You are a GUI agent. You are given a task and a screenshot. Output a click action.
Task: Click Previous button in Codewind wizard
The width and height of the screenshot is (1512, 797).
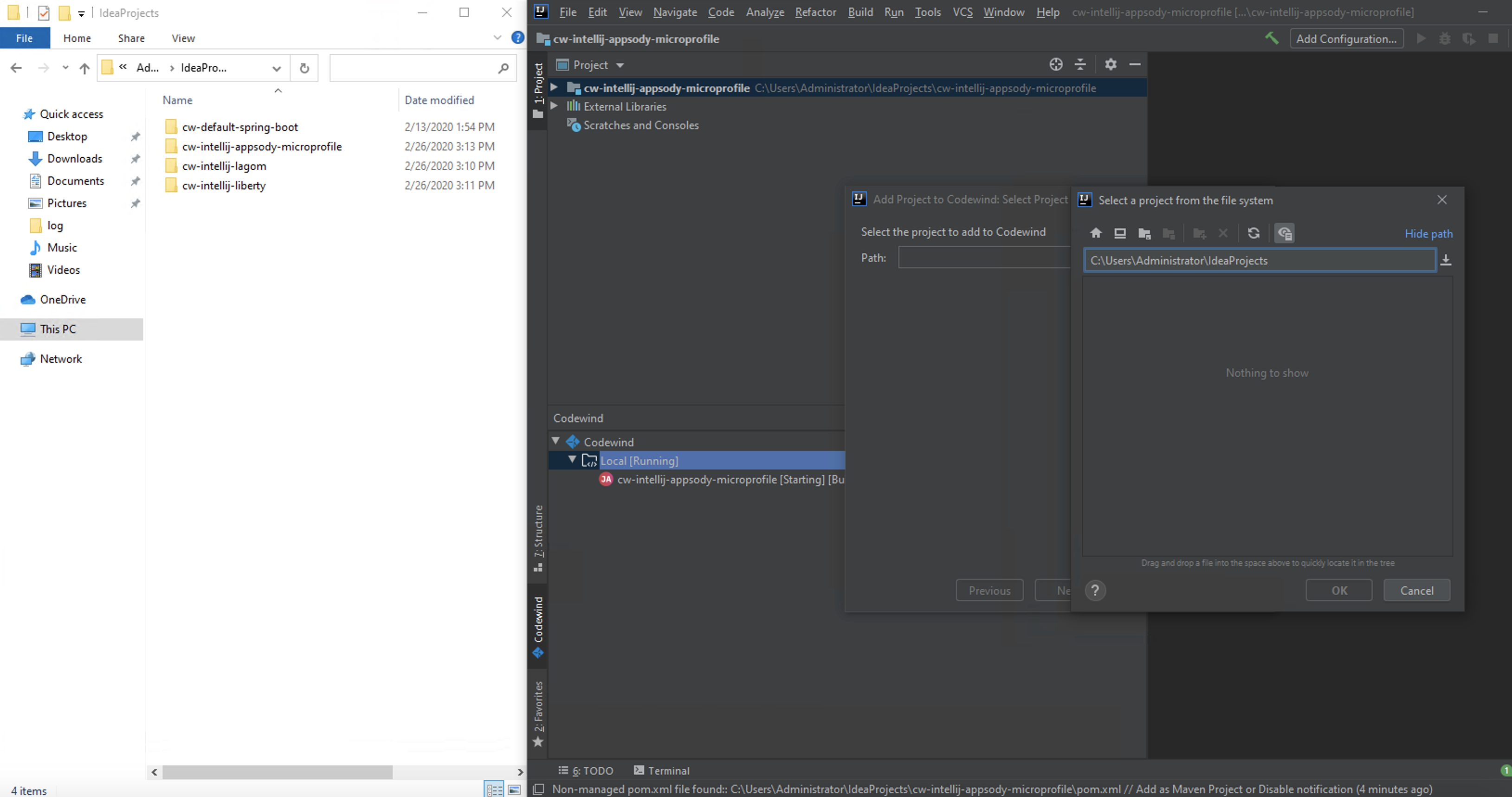pos(989,591)
